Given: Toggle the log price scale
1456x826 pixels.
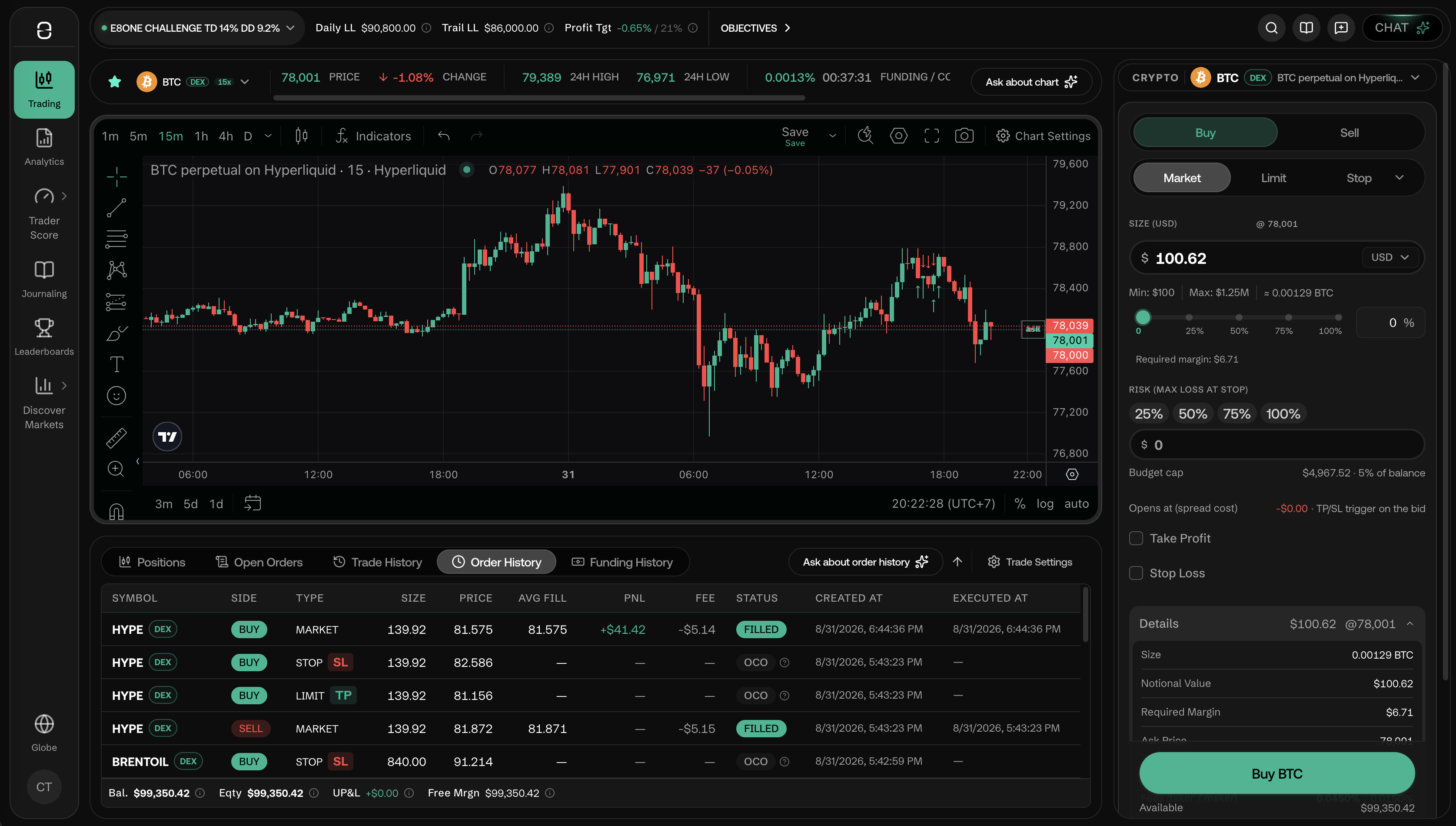Looking at the screenshot, I should pos(1044,504).
